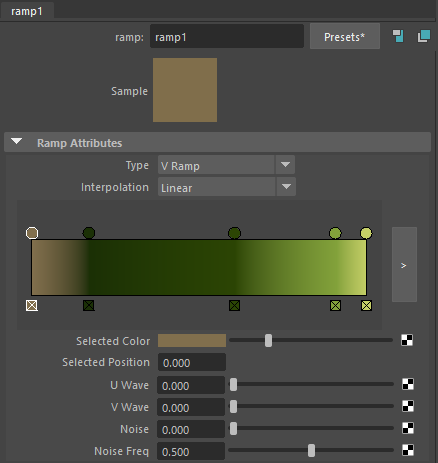
Task: Select the olive green ramp handle circle
Action: pyautogui.click(x=335, y=233)
